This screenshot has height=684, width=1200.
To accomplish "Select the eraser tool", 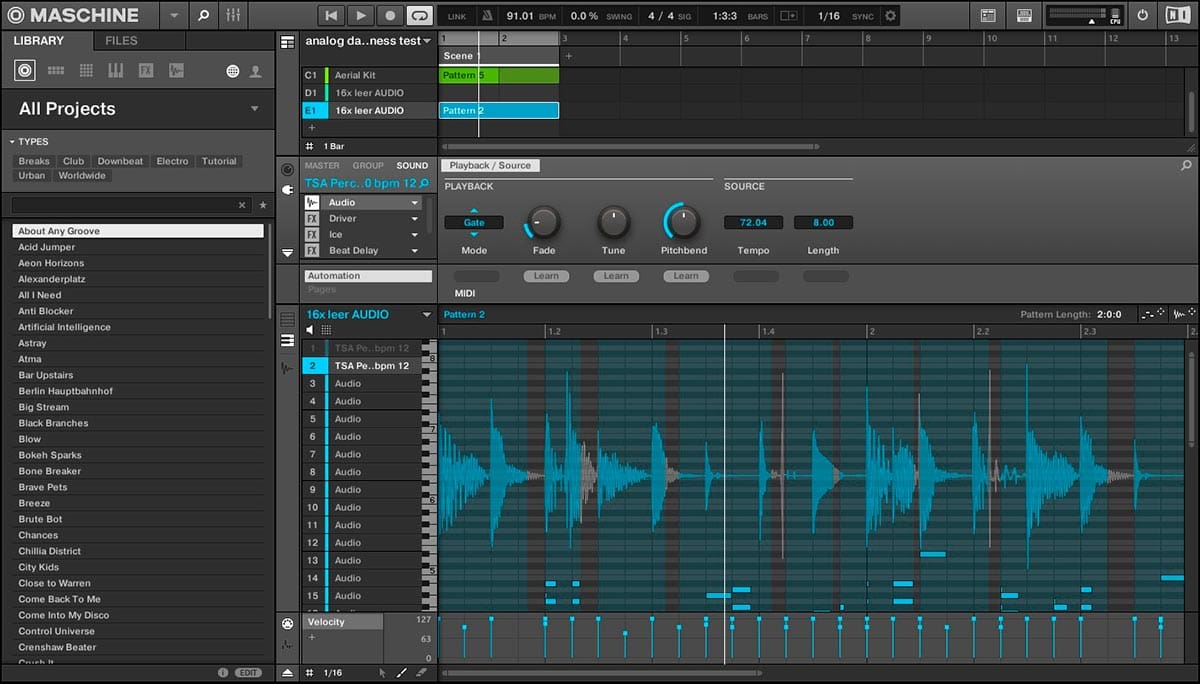I will pos(421,673).
